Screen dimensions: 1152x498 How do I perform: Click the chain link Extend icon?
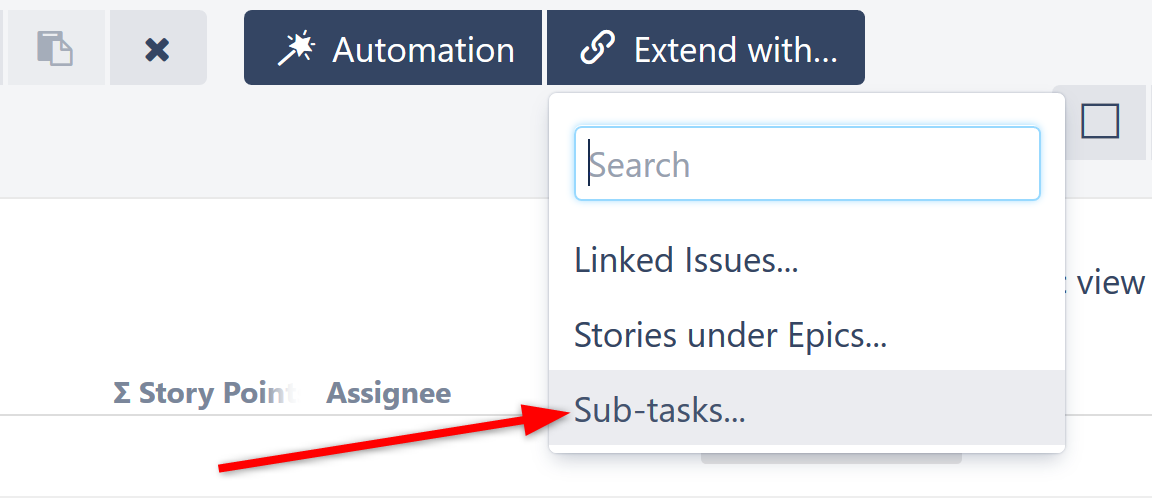pyautogui.click(x=598, y=48)
